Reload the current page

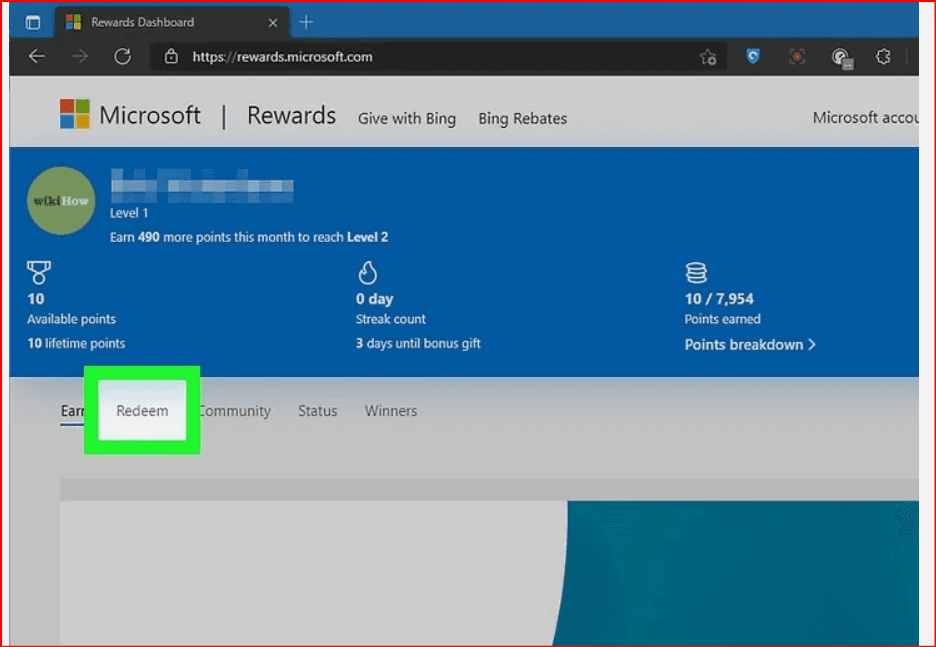pyautogui.click(x=122, y=57)
